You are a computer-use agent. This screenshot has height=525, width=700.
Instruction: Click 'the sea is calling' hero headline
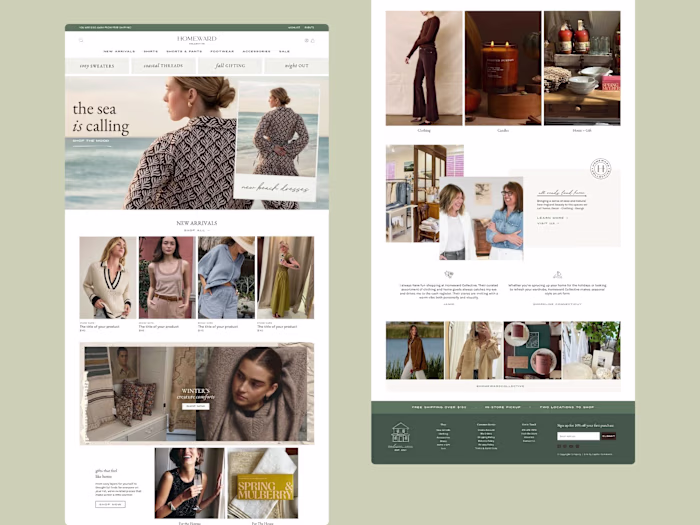[101, 118]
